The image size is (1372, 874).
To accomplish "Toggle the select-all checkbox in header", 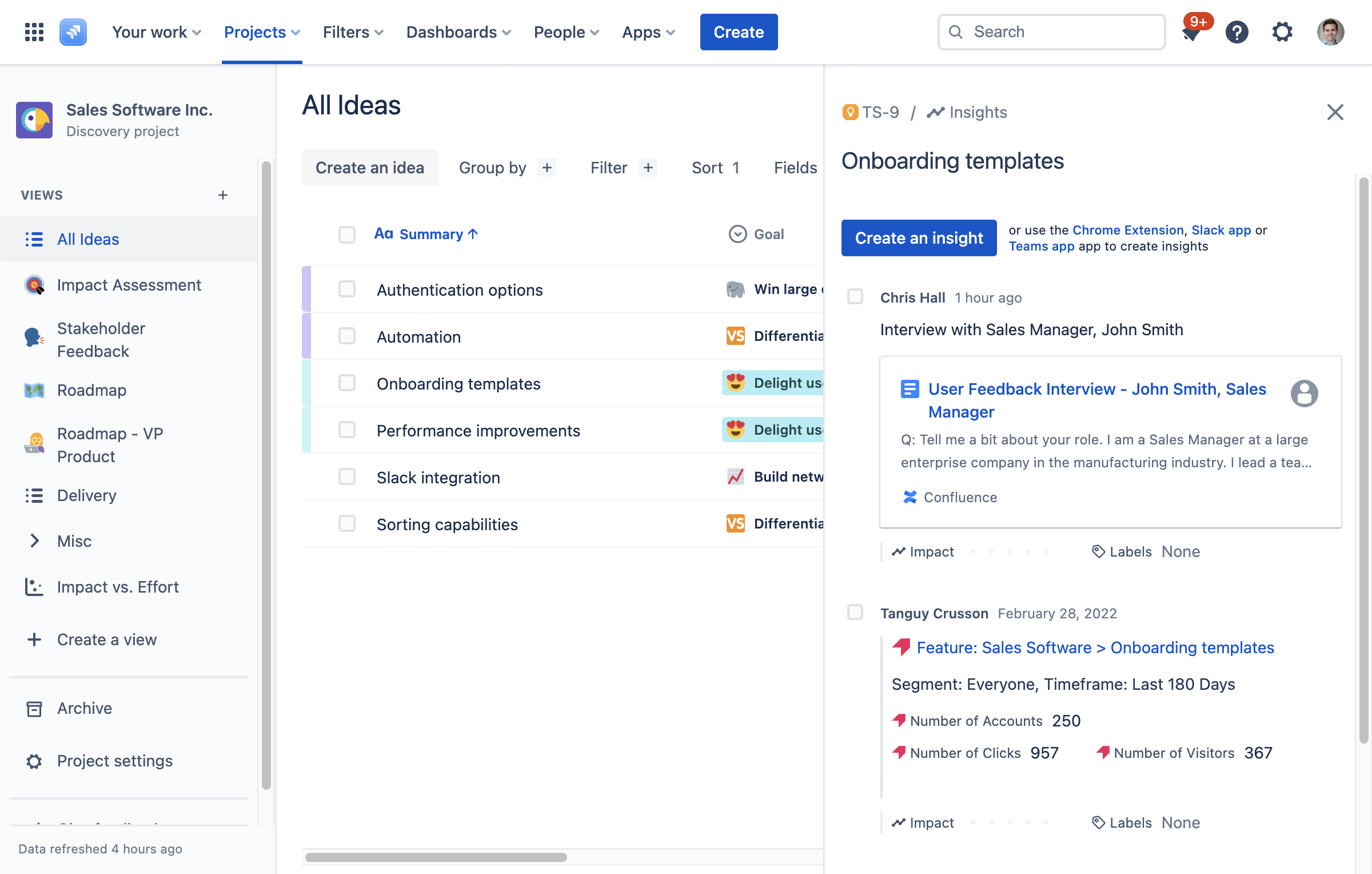I will (347, 234).
